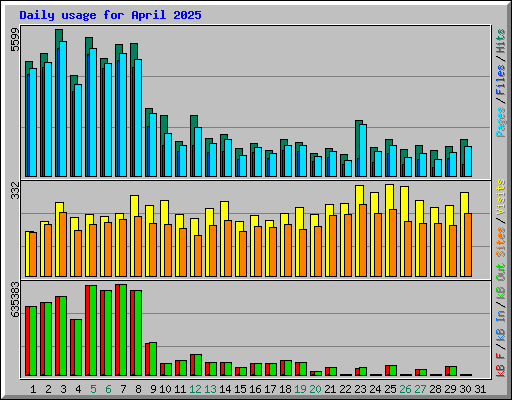Click the cyan files bar for day 3
Viewport: 512px width, 400px height.
coord(63,109)
